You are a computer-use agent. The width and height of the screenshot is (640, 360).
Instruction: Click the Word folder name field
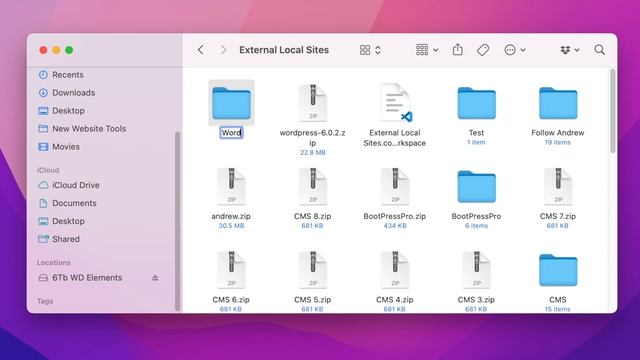pos(231,133)
